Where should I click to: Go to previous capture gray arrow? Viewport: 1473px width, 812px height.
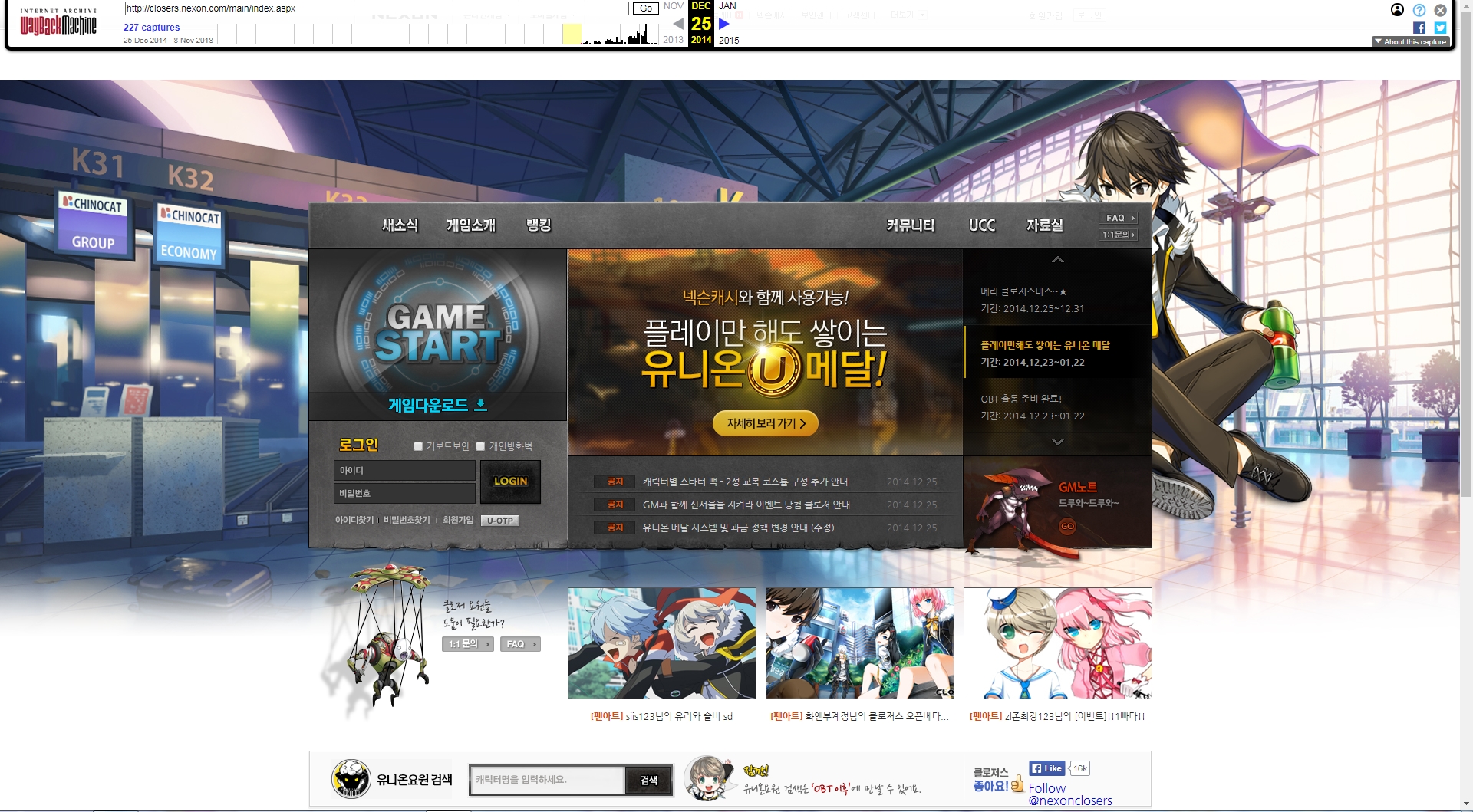(678, 24)
